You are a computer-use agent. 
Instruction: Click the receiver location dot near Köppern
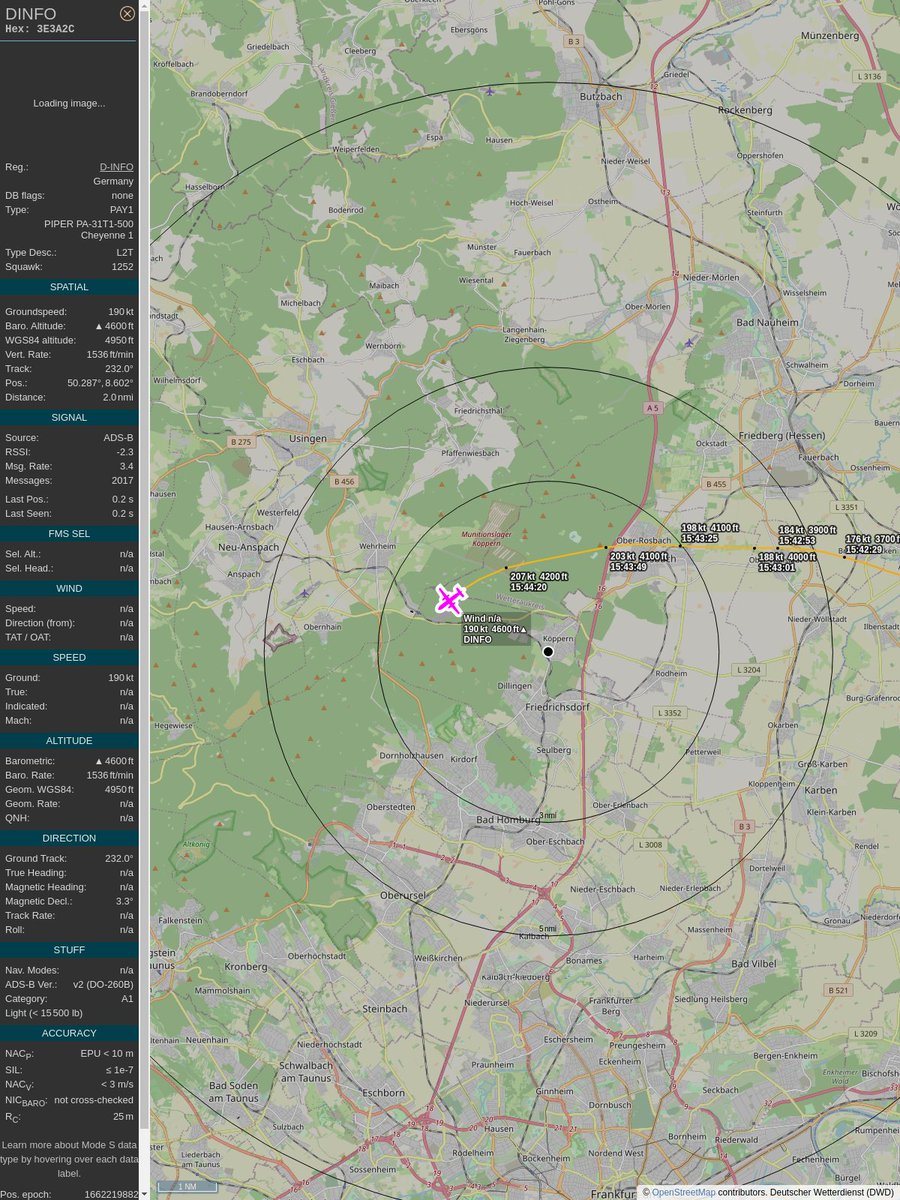[x=548, y=651]
